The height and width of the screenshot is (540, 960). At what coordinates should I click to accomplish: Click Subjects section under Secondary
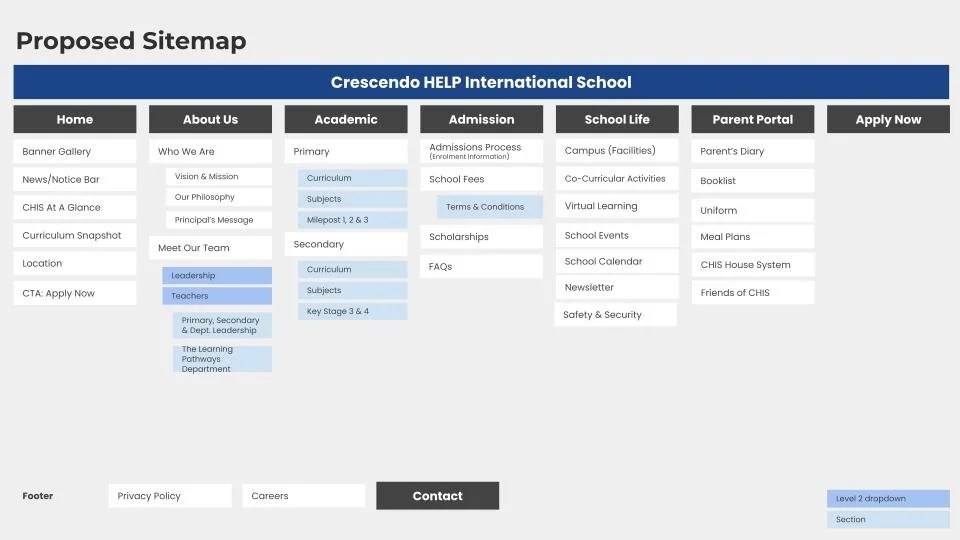(353, 290)
